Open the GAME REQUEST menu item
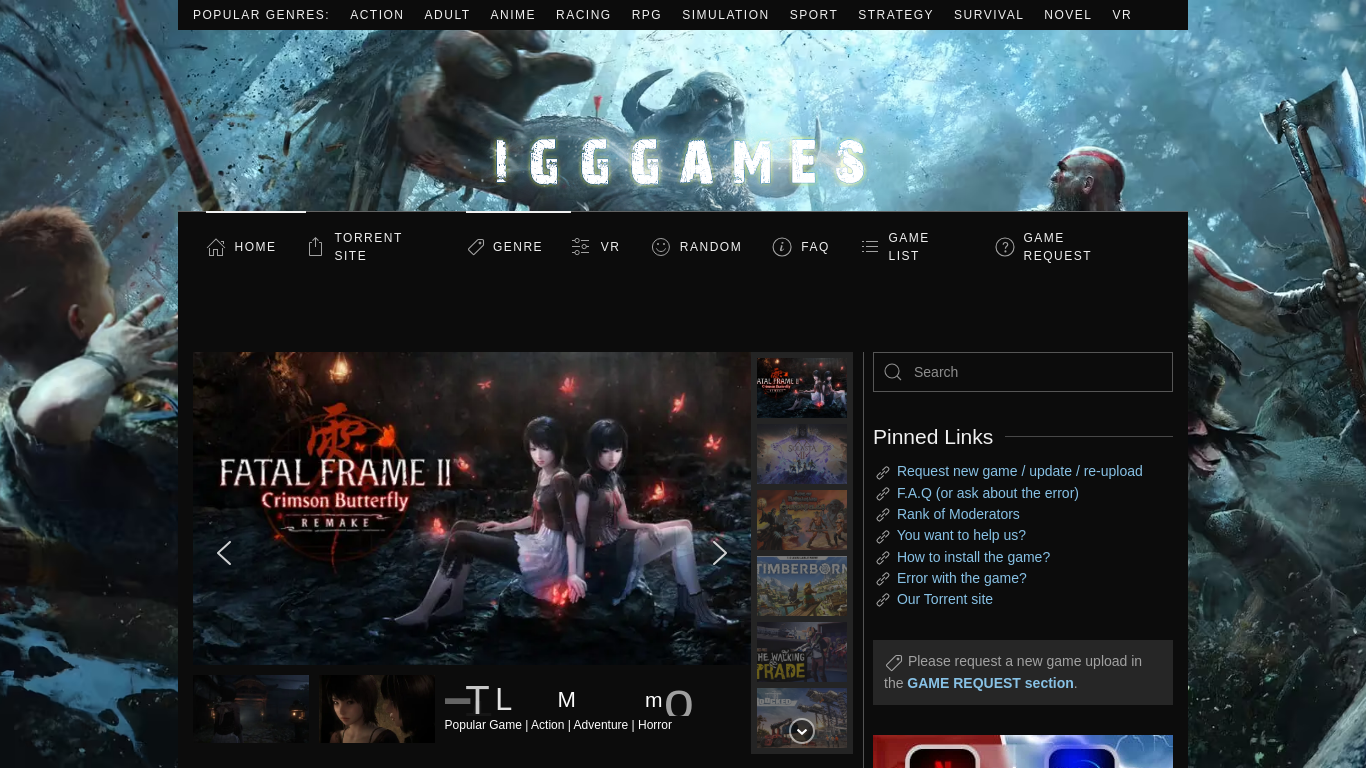Screen dimensions: 1366x768 (x=1058, y=247)
